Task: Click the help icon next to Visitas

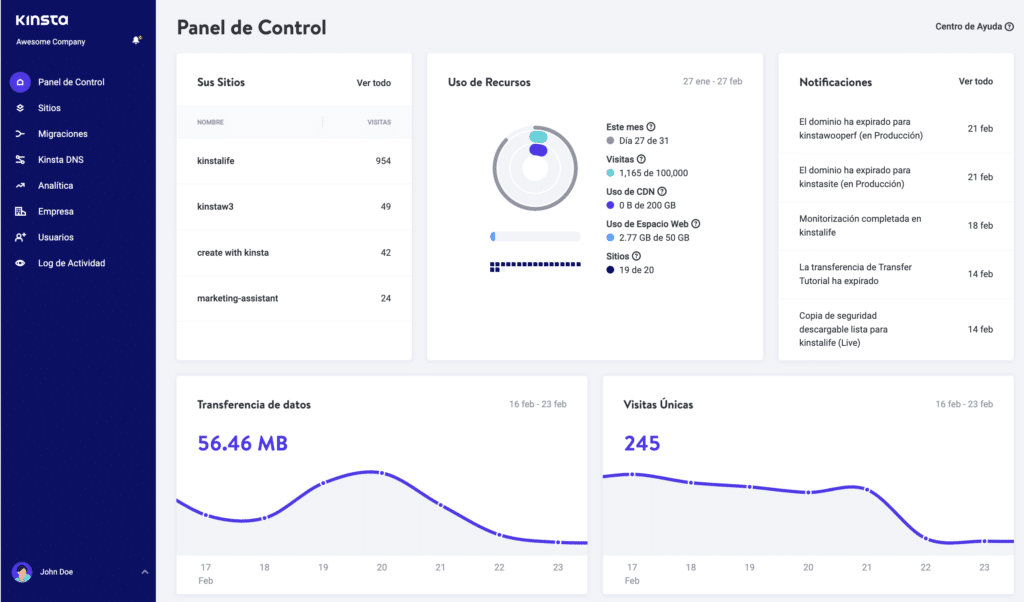Action: point(640,158)
